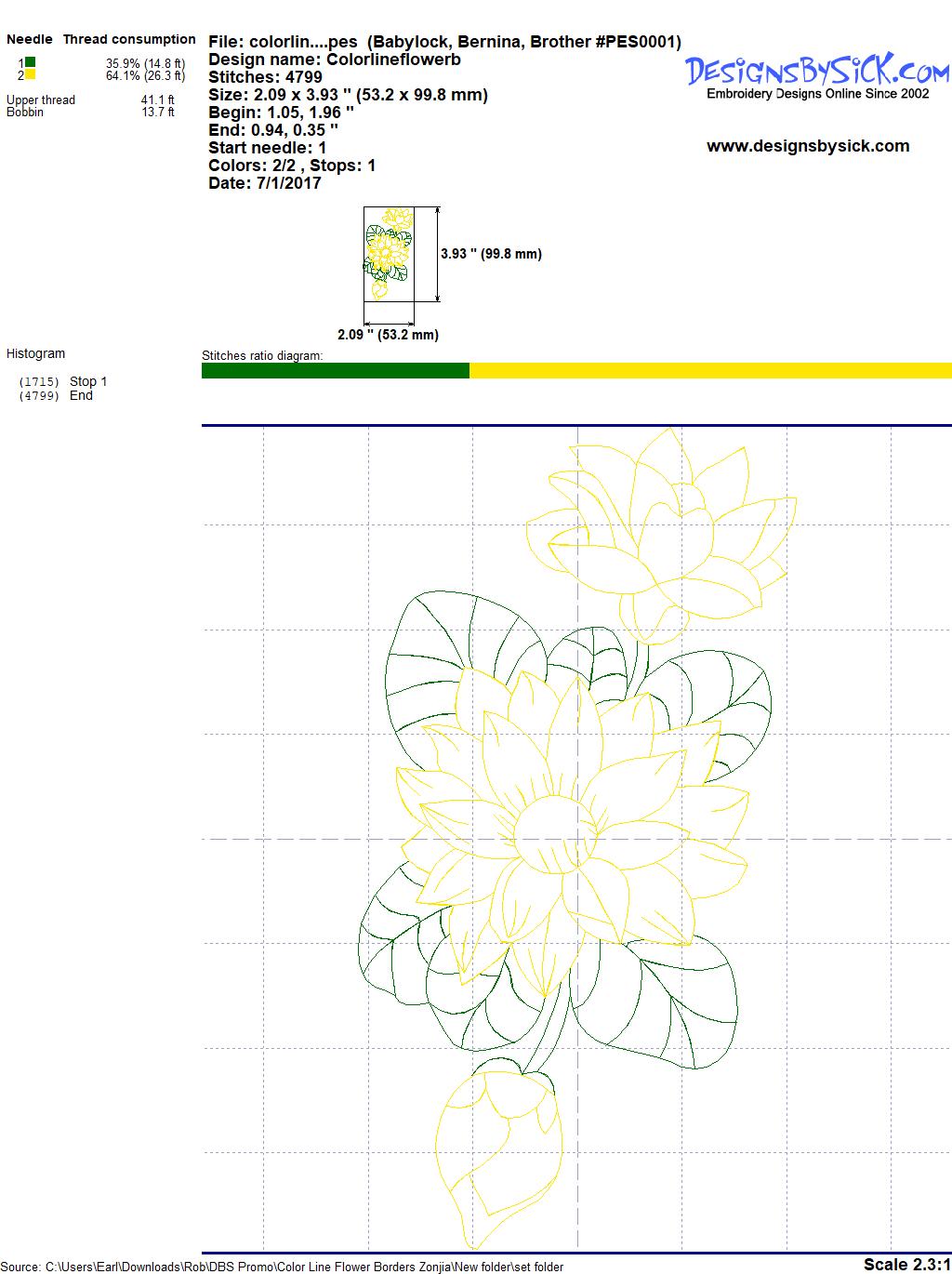Click the Histogram heading
The image size is (952, 1274).
pyautogui.click(x=35, y=353)
